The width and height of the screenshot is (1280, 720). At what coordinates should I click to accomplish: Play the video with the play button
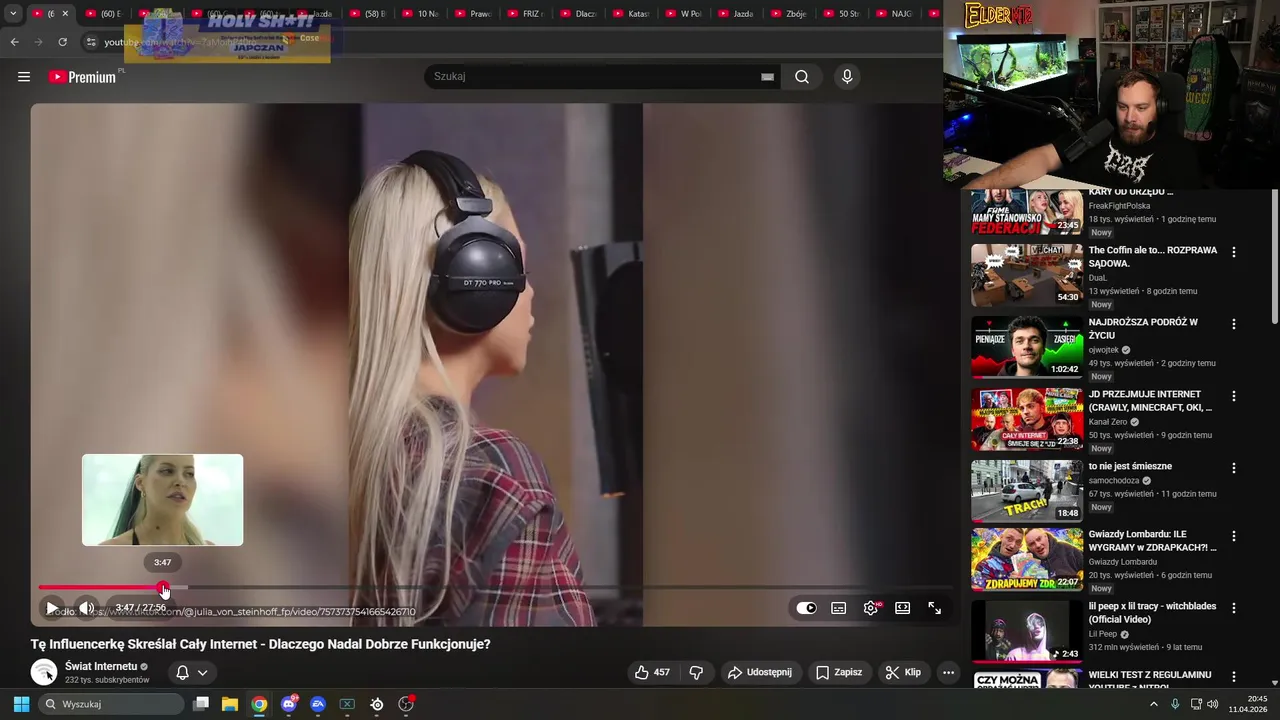point(52,608)
